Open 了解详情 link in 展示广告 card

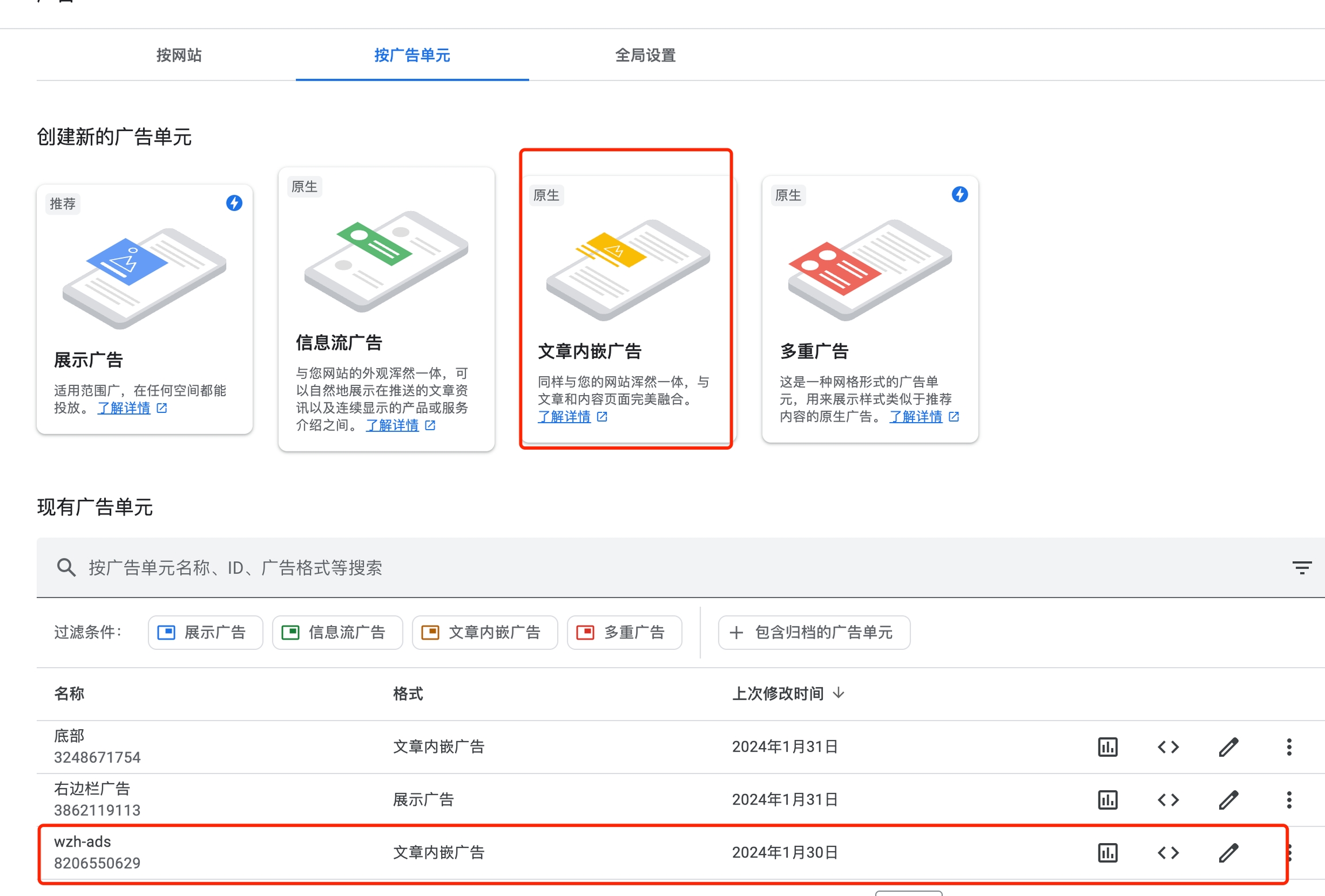point(124,408)
